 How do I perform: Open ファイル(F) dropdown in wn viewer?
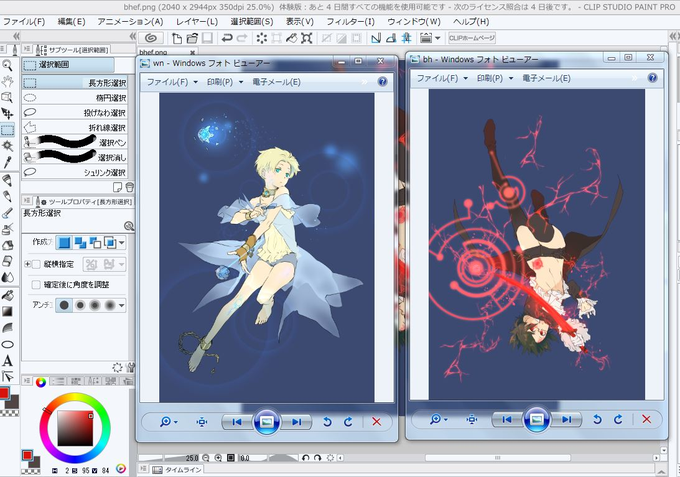pos(172,82)
